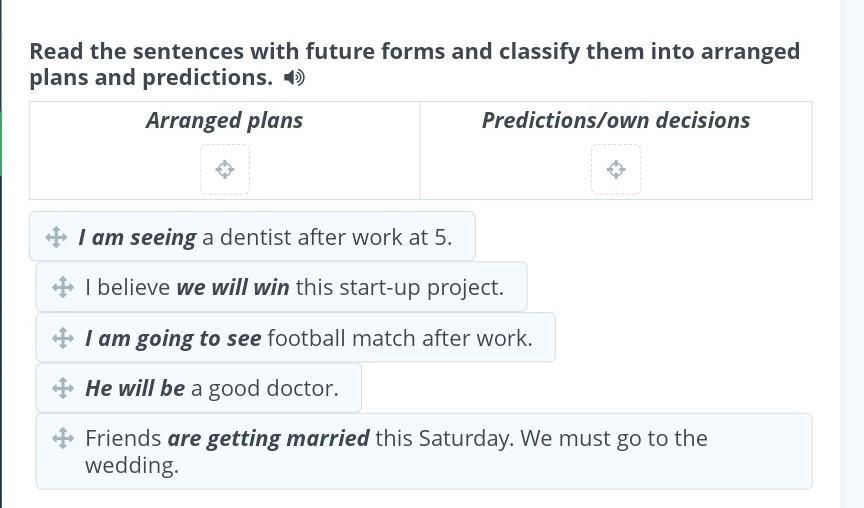Click the bold phrase 'are getting married'
The image size is (864, 508).
(268, 438)
